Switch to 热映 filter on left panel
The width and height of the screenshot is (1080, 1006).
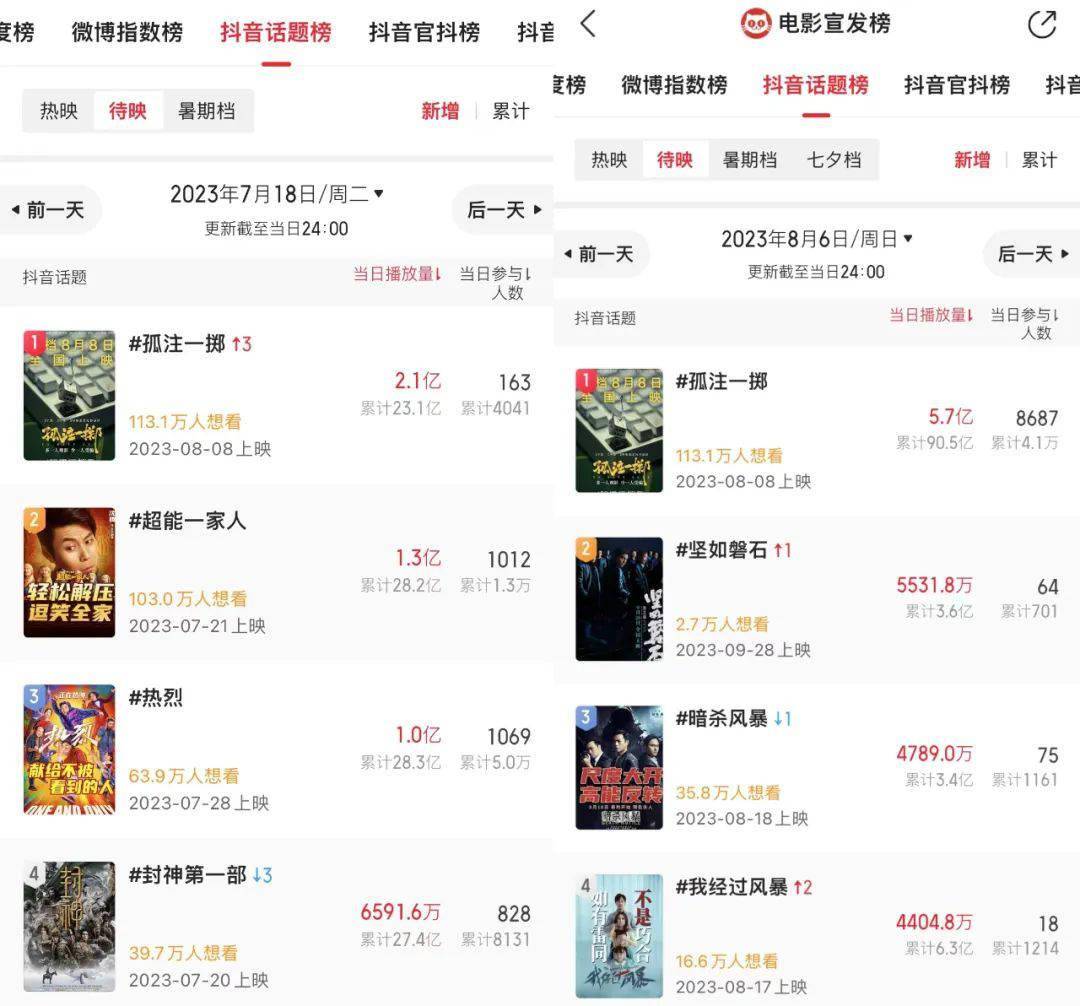point(59,111)
